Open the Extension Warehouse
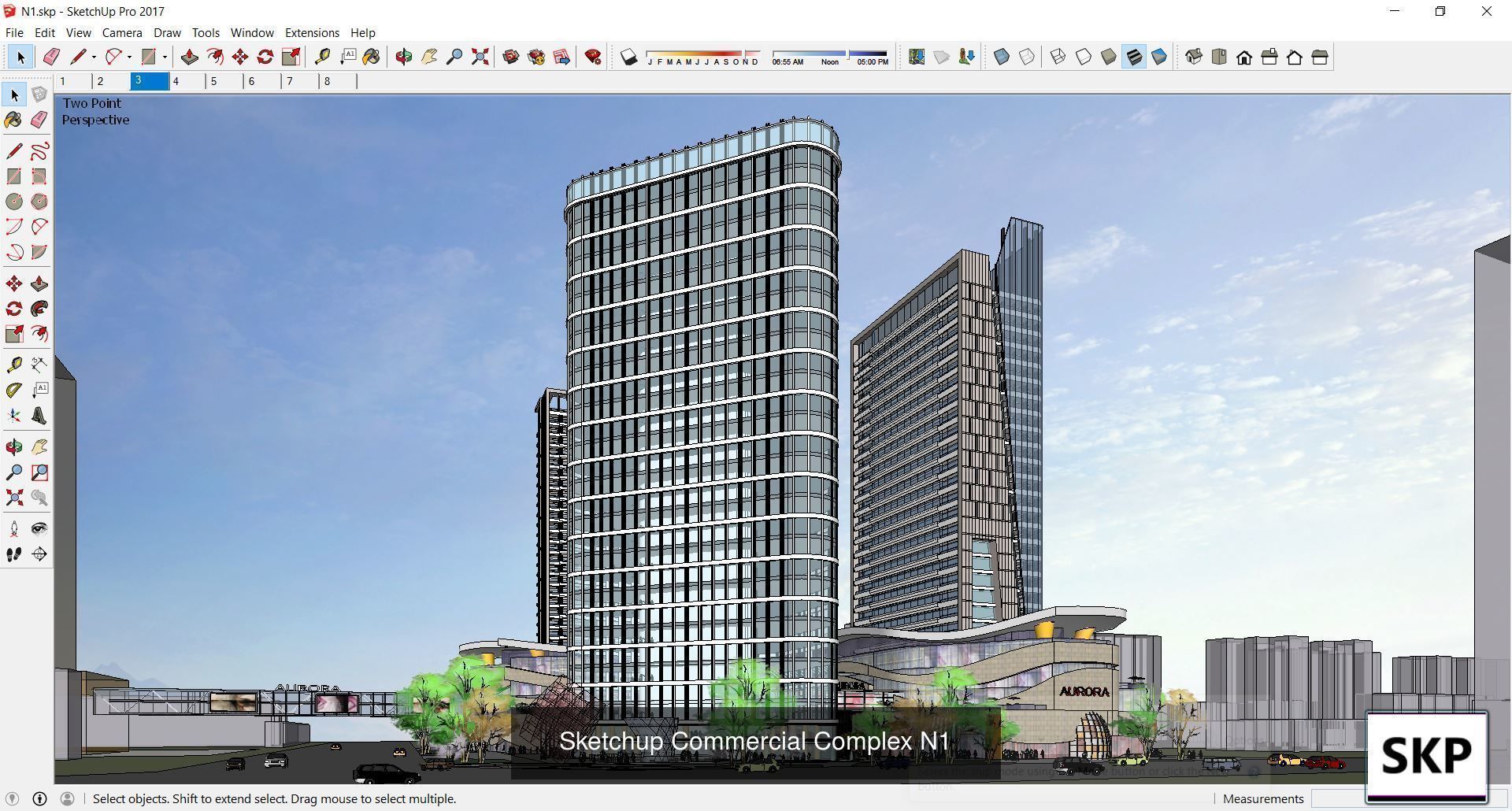This screenshot has width=1512, height=811. click(x=536, y=57)
